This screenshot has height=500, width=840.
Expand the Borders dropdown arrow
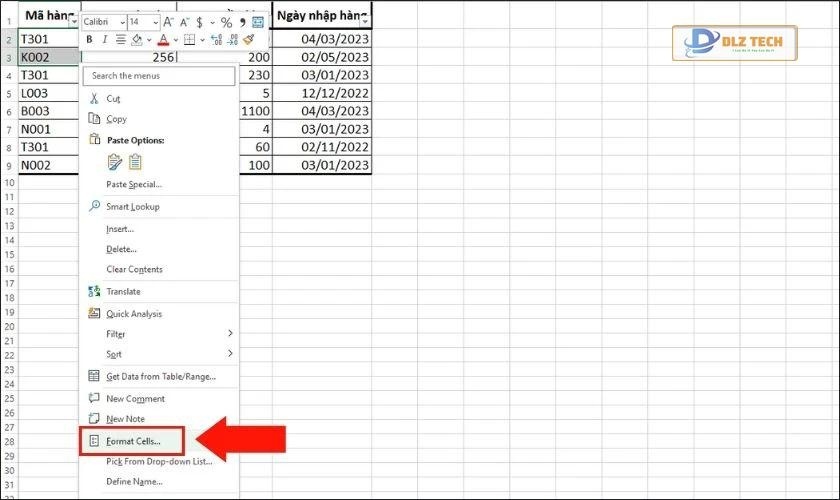pos(202,40)
